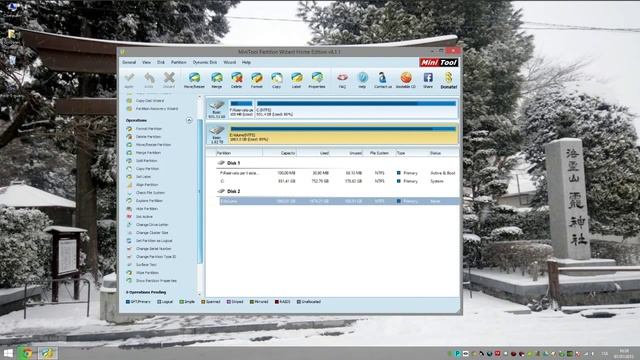This screenshot has width=640, height=360.
Task: Collapse the Operations section chevron
Action: click(x=189, y=120)
